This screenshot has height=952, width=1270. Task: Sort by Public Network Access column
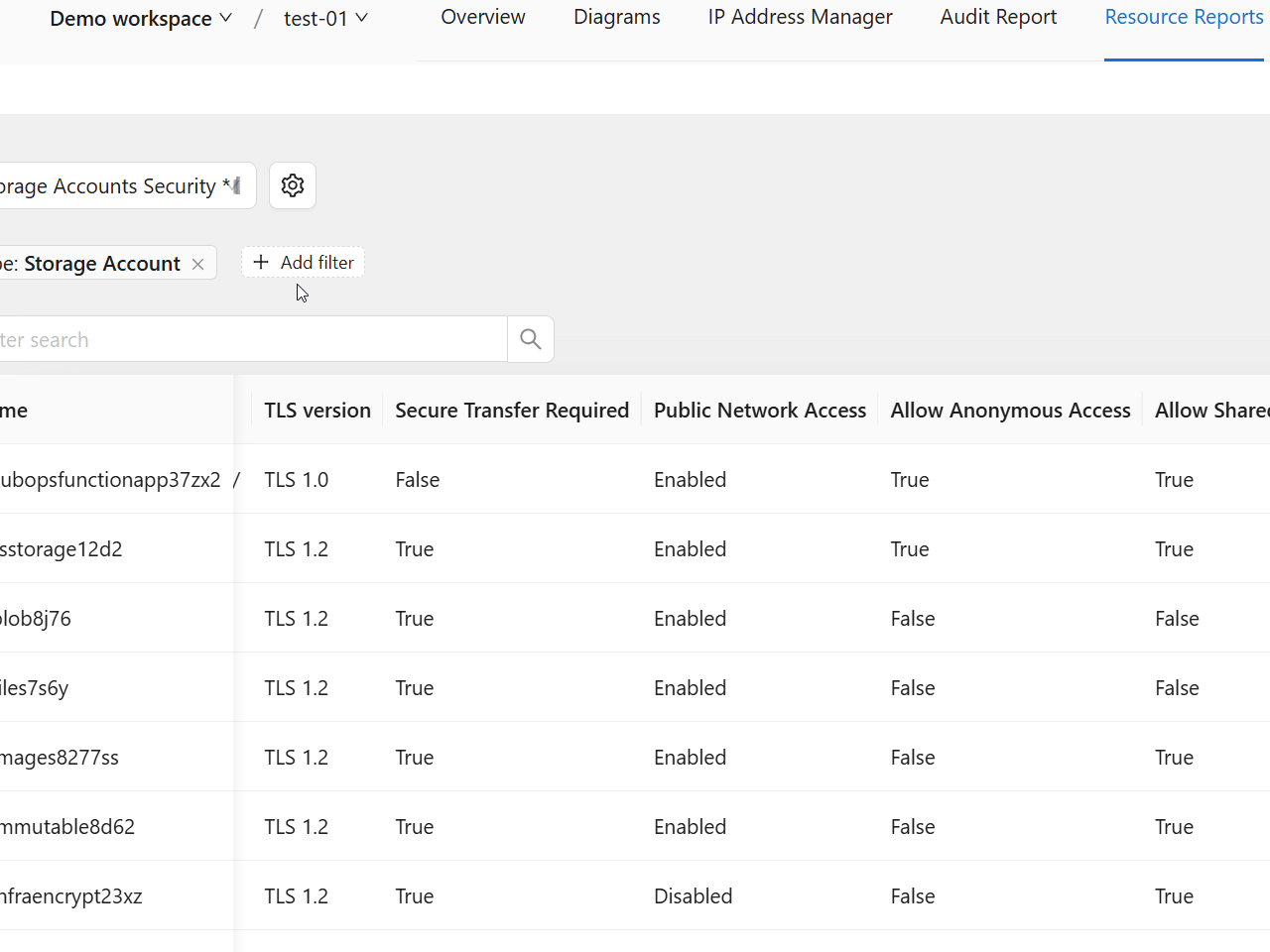(x=760, y=410)
